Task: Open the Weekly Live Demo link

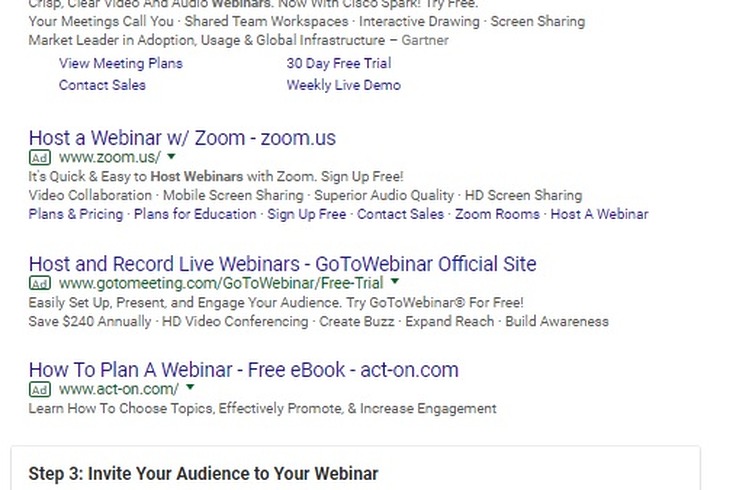Action: [343, 85]
